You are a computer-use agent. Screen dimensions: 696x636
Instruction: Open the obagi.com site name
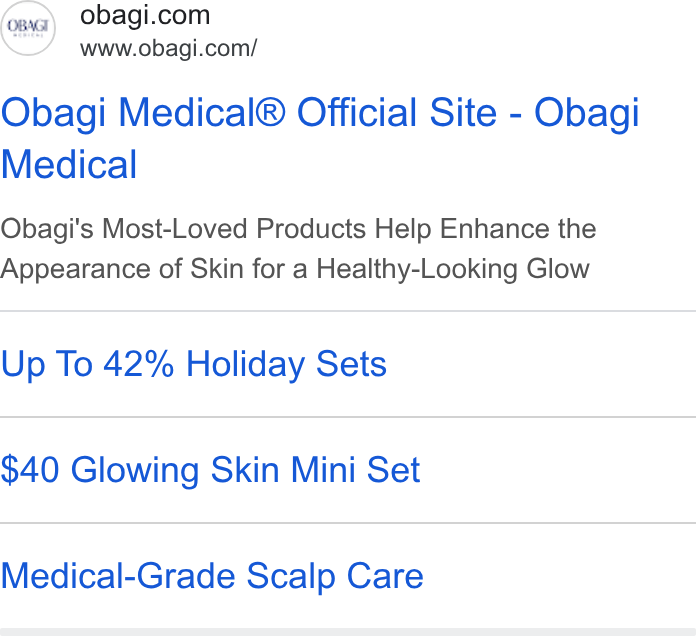[x=145, y=16]
